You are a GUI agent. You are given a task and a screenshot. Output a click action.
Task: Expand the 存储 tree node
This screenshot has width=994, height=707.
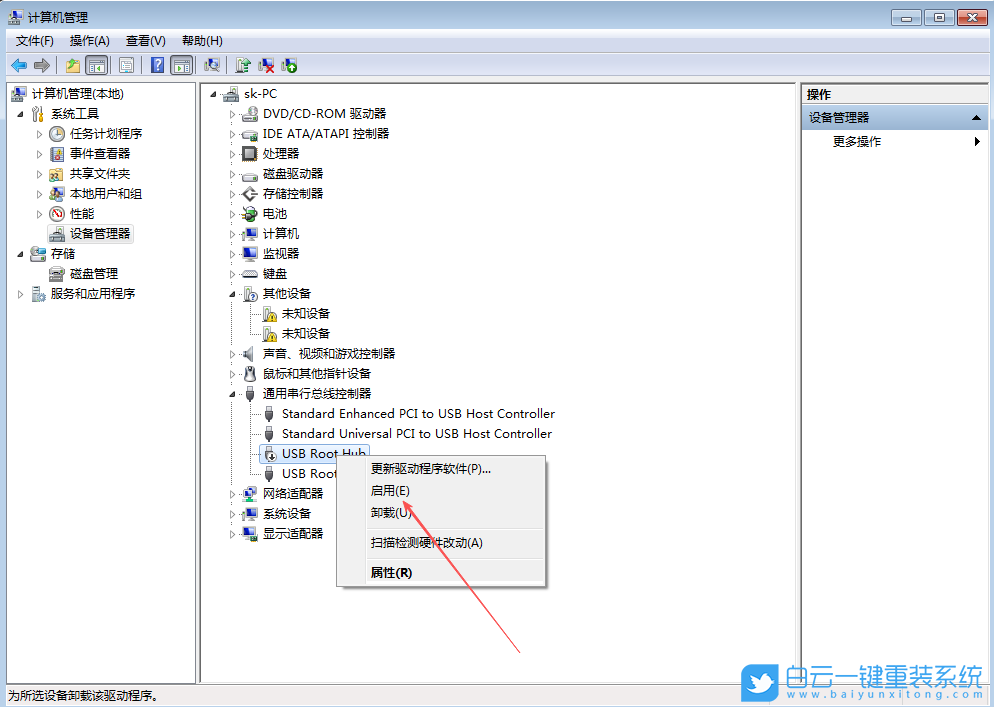coord(20,253)
